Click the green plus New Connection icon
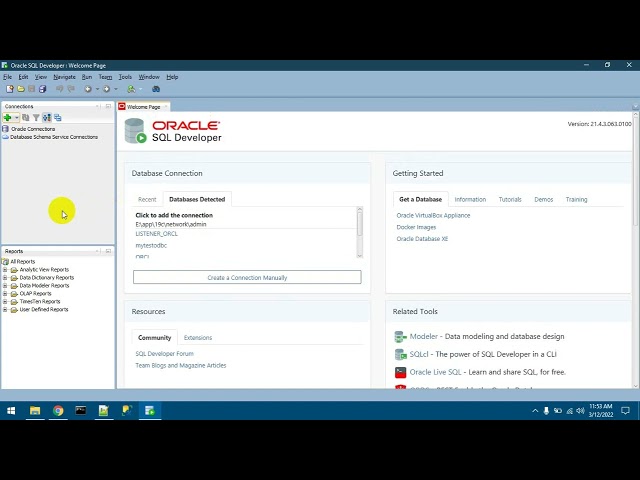The image size is (640, 480). [x=7, y=118]
